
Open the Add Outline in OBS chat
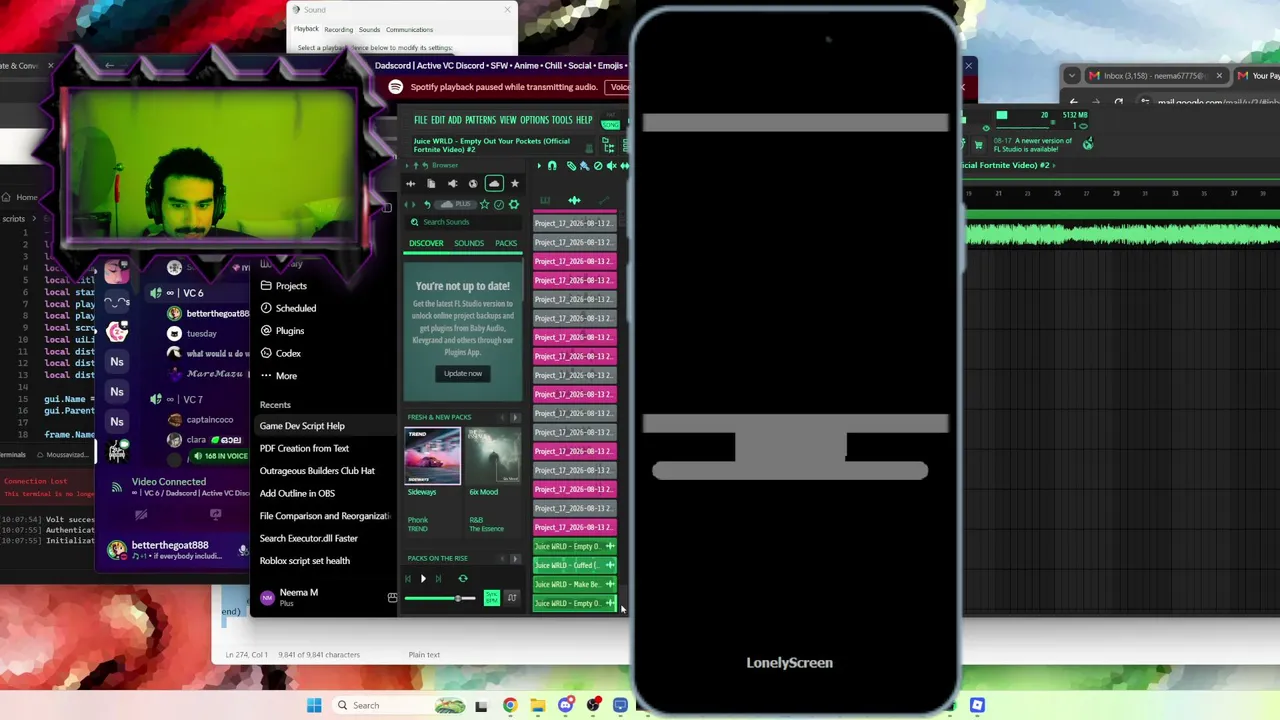(x=297, y=493)
